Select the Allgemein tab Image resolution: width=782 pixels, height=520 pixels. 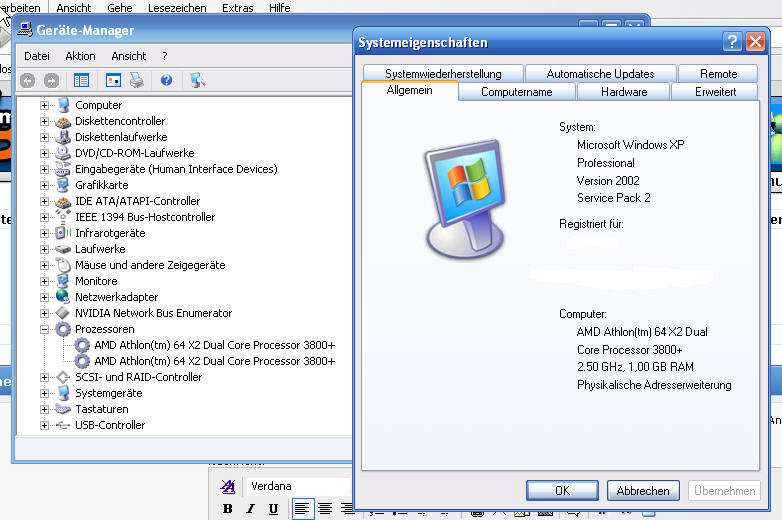(x=409, y=90)
